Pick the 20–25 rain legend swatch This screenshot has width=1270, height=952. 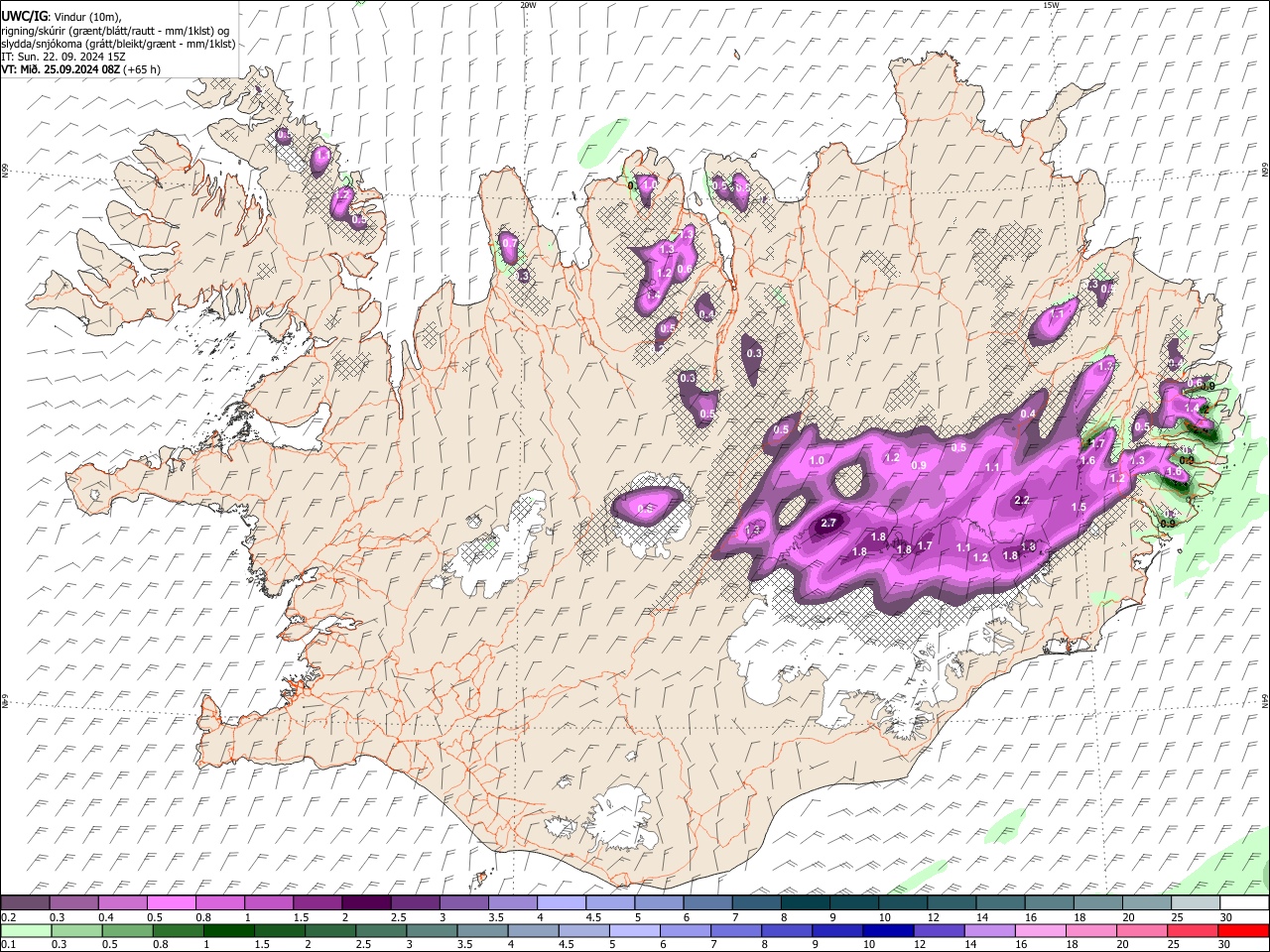click(1143, 930)
